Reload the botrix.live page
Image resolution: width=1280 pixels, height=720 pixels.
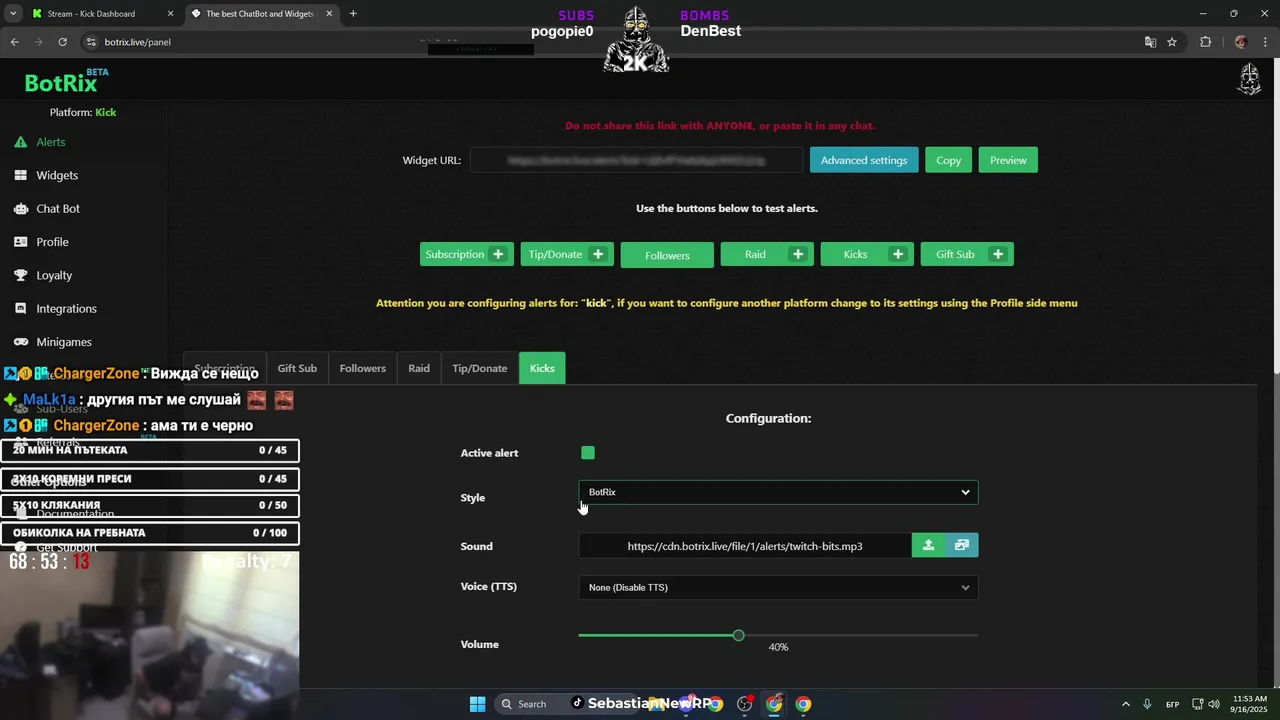pyautogui.click(x=62, y=42)
